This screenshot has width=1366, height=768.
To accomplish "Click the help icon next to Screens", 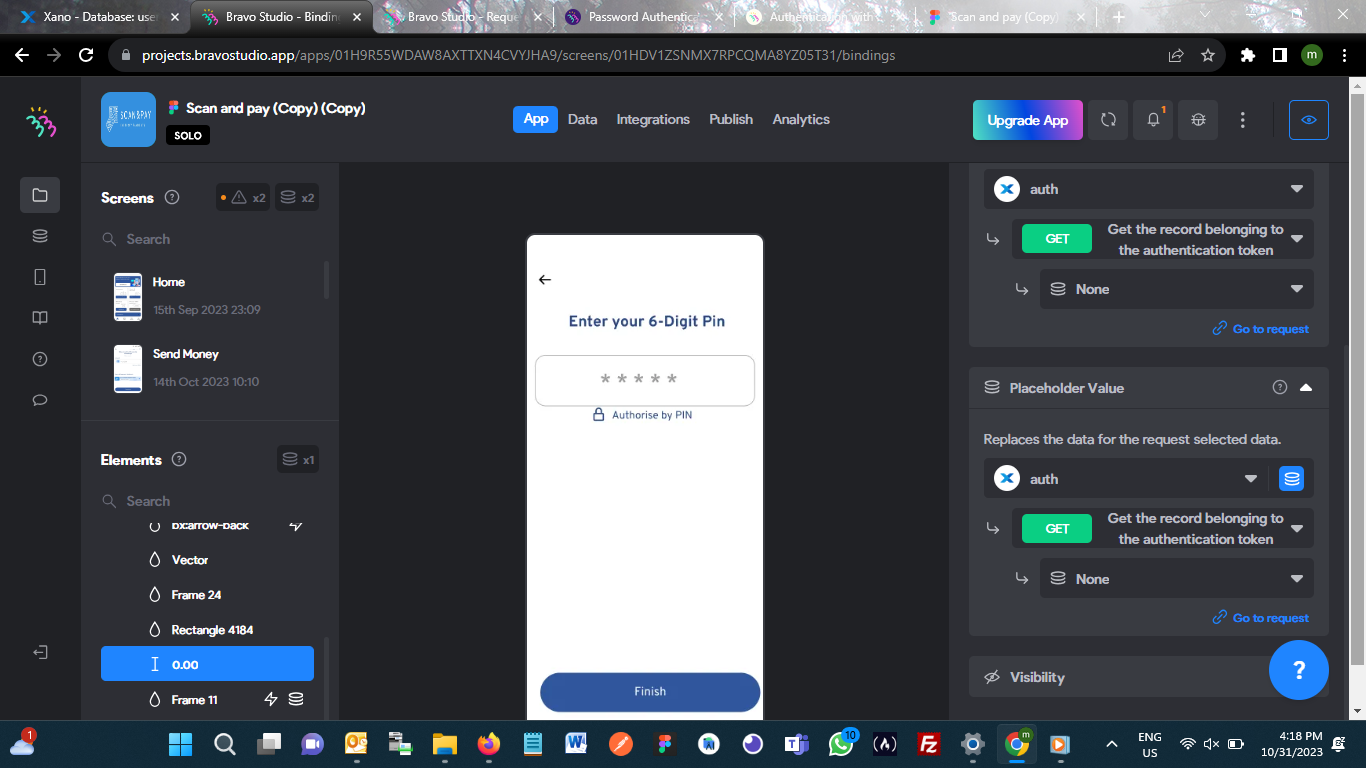I will coord(172,198).
